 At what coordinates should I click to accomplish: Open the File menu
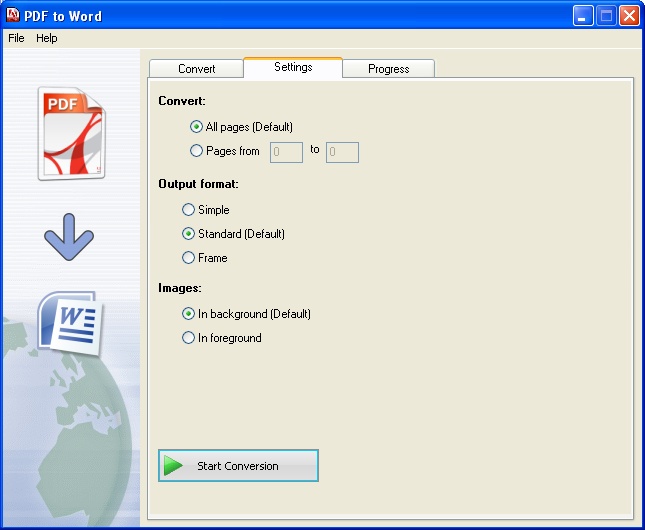point(16,38)
